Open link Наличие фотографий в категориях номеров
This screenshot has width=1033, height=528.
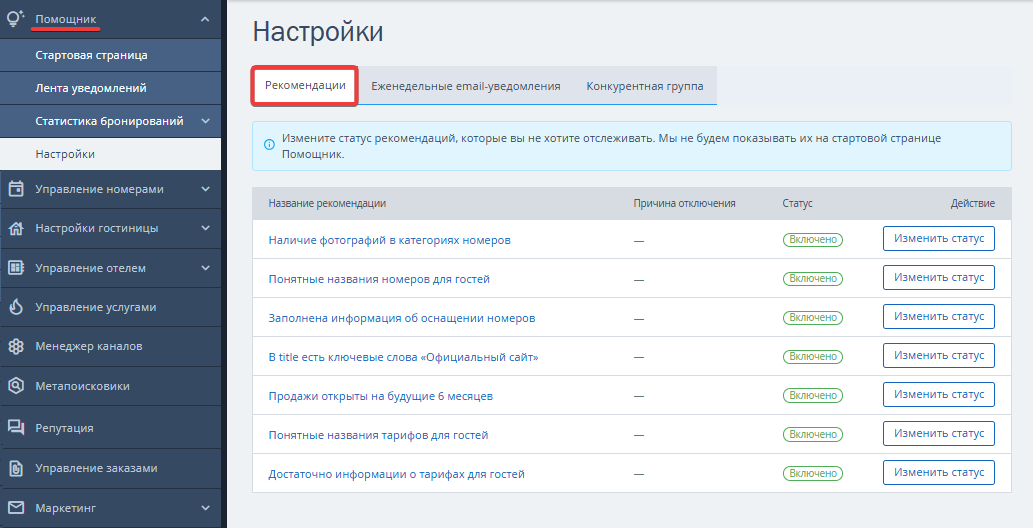[x=389, y=240]
